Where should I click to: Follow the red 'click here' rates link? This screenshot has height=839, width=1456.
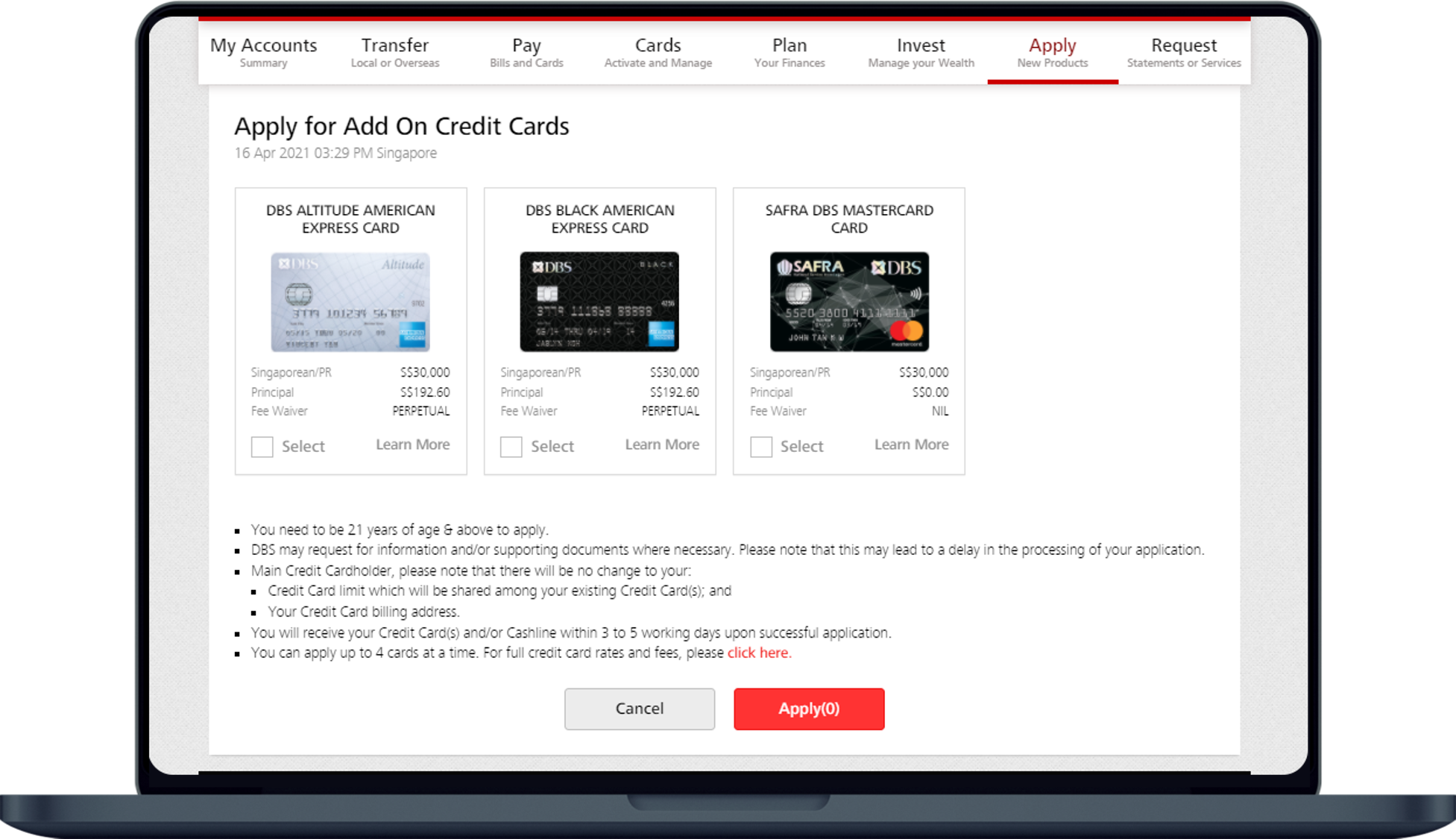(758, 653)
